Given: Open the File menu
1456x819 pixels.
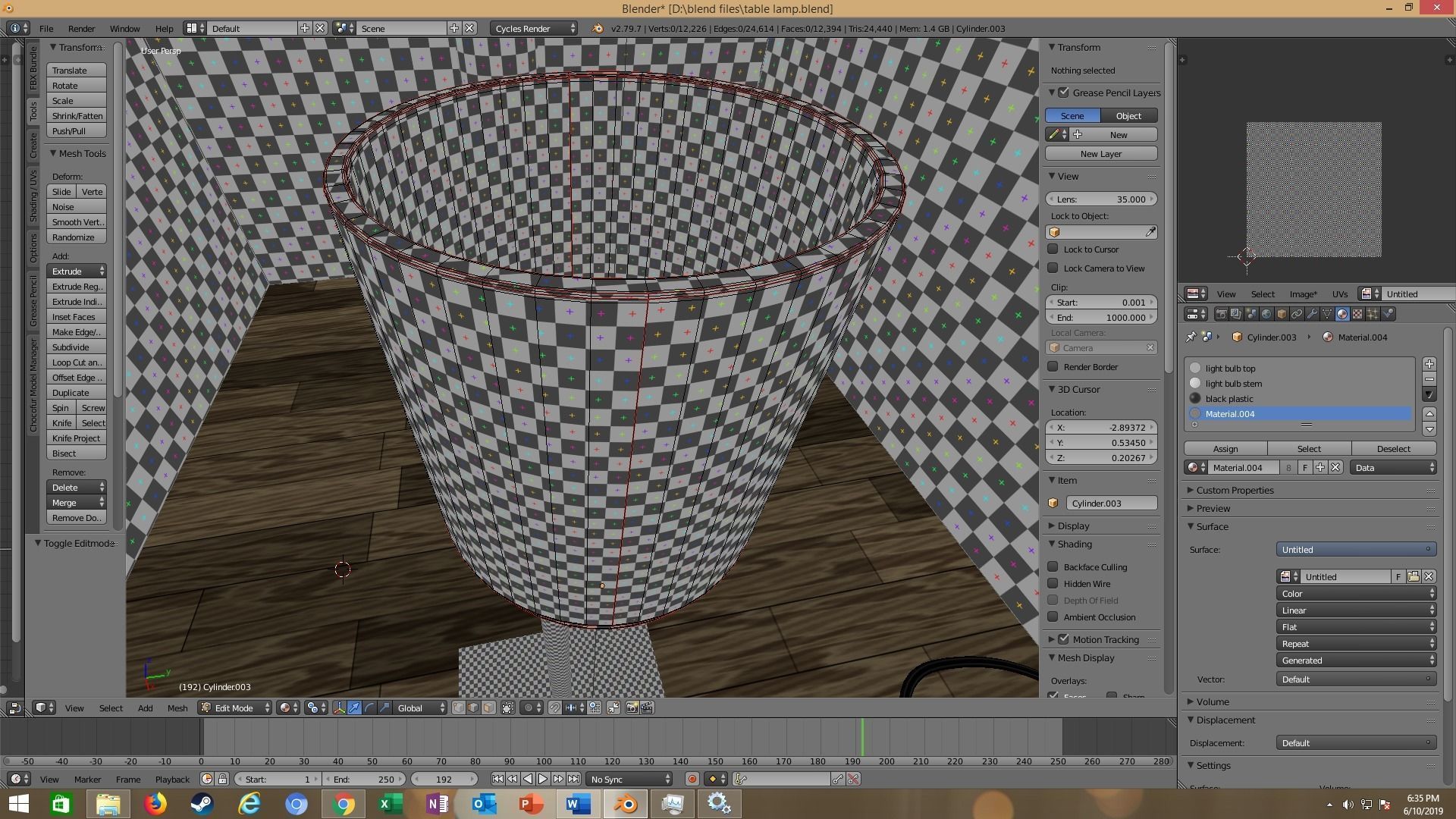Looking at the screenshot, I should click(45, 28).
